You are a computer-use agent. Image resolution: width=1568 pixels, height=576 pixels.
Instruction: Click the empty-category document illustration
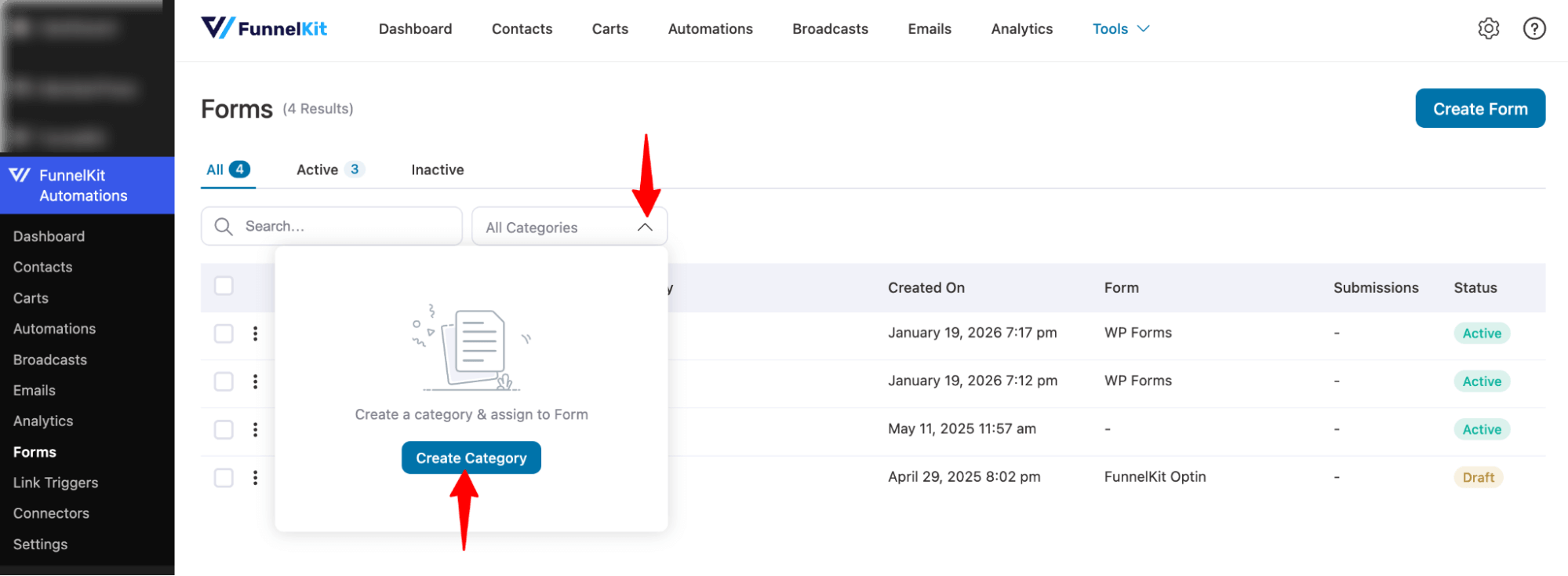pyautogui.click(x=471, y=348)
